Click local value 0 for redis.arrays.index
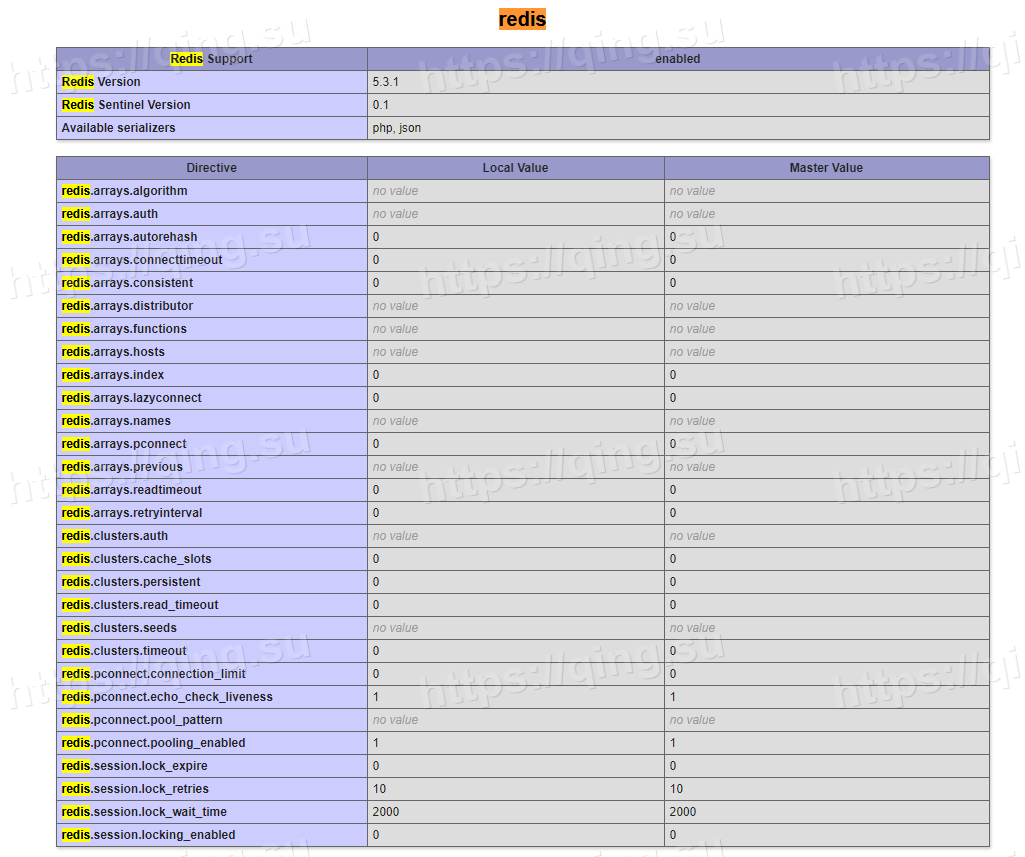This screenshot has height=857, width=1025. coord(376,375)
